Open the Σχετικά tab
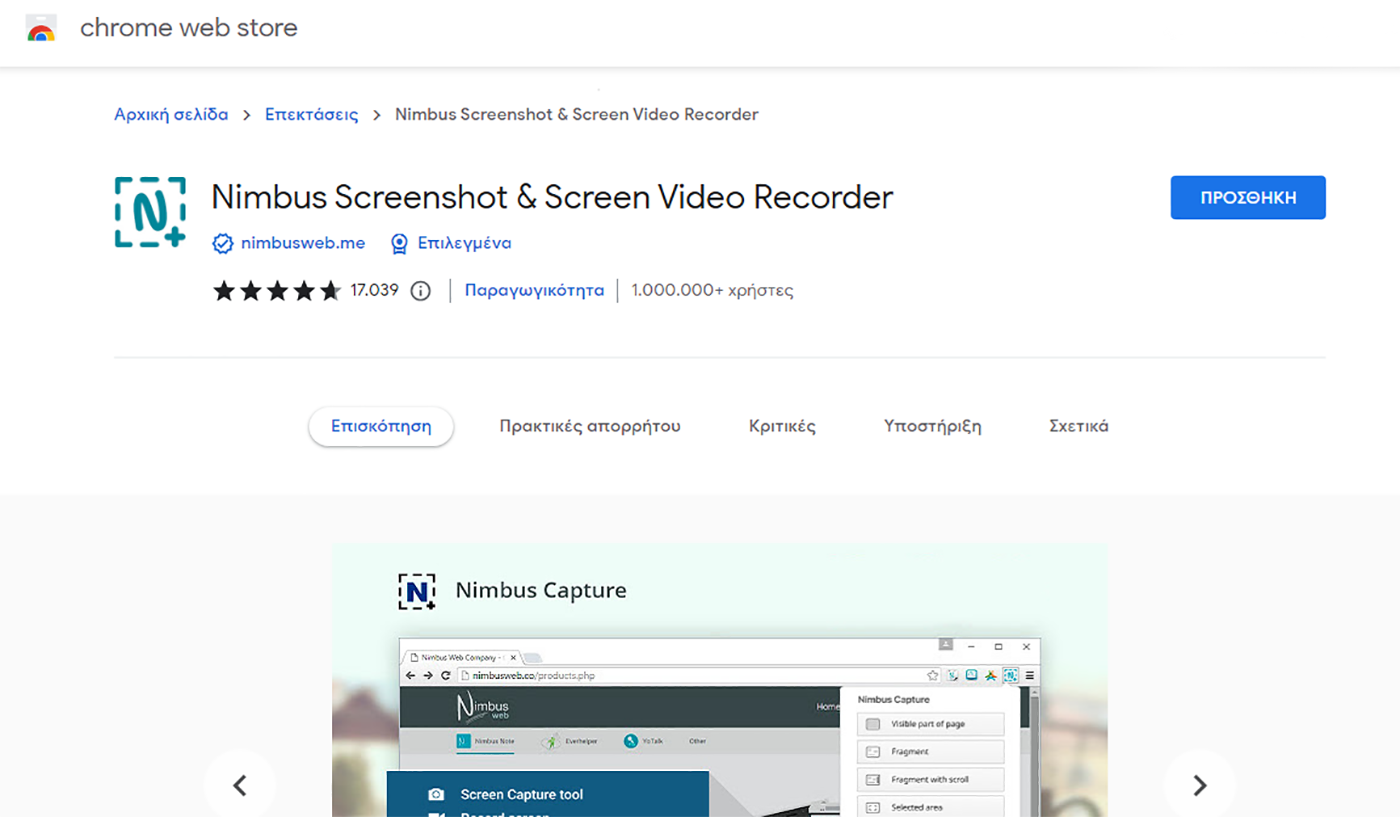The width and height of the screenshot is (1400, 817). pos(1078,425)
